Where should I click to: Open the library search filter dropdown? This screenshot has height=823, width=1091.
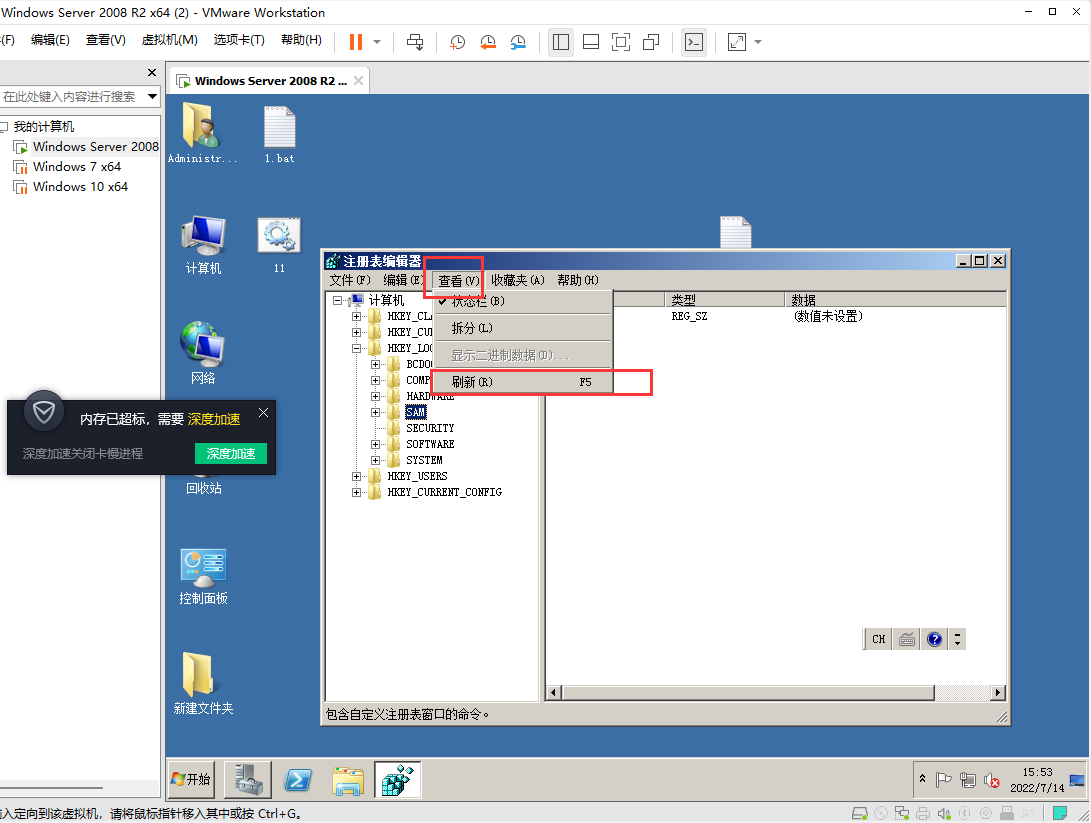coord(152,97)
